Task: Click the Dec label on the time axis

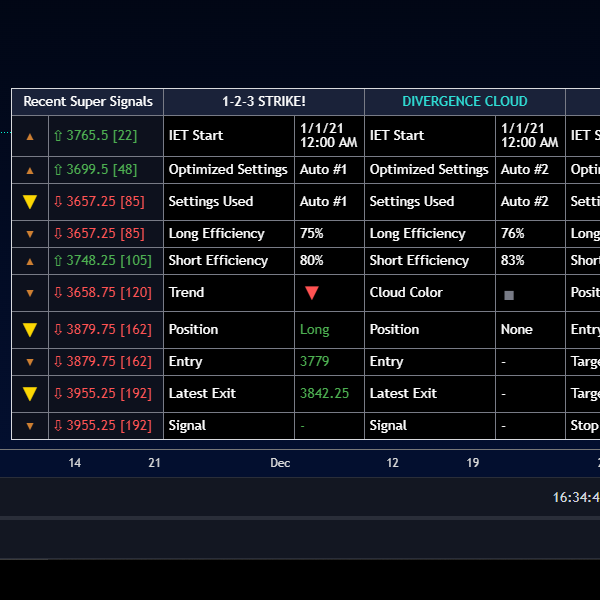Action: (x=280, y=463)
